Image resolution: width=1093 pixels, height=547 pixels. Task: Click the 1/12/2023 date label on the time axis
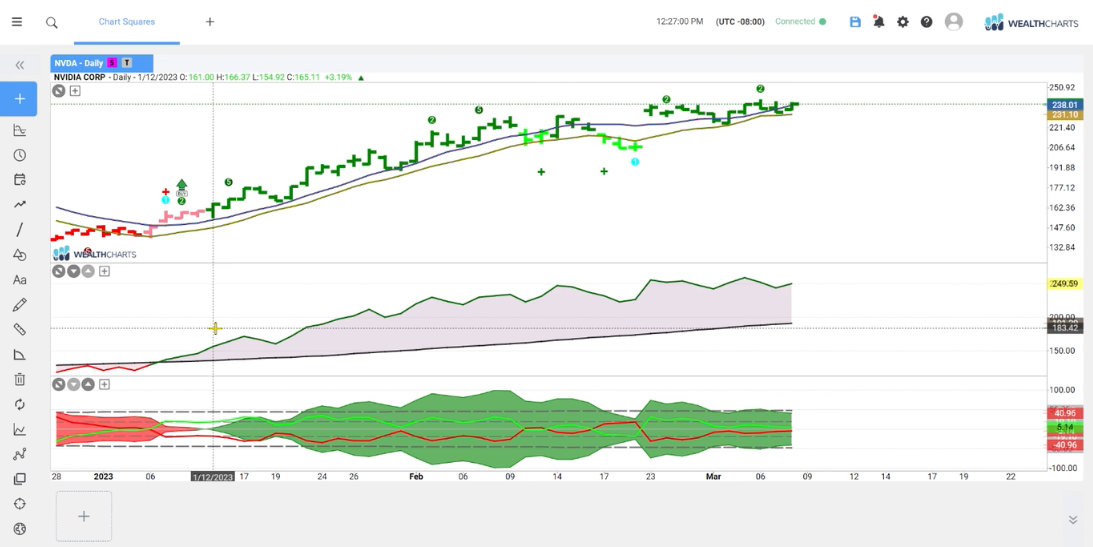coord(213,477)
